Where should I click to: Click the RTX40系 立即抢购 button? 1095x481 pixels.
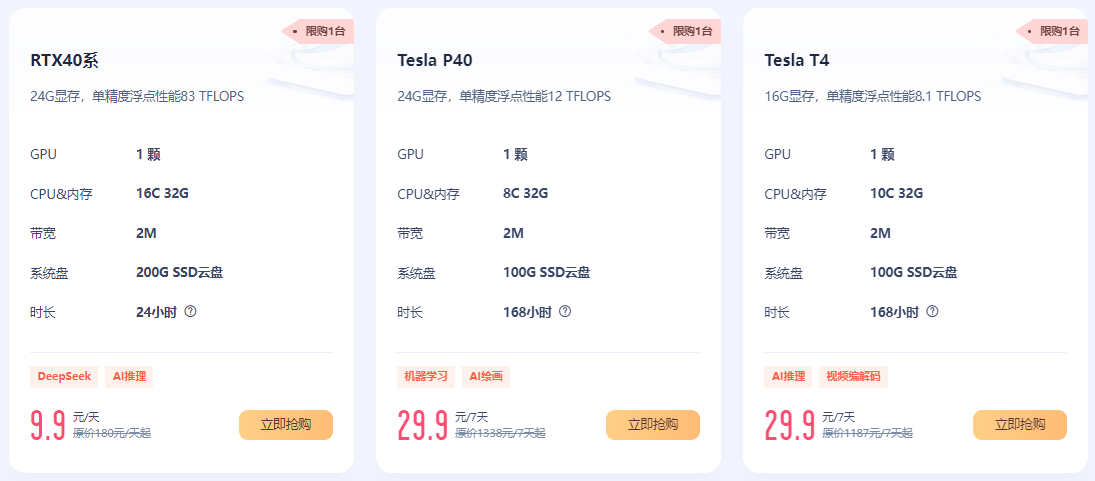coord(286,425)
